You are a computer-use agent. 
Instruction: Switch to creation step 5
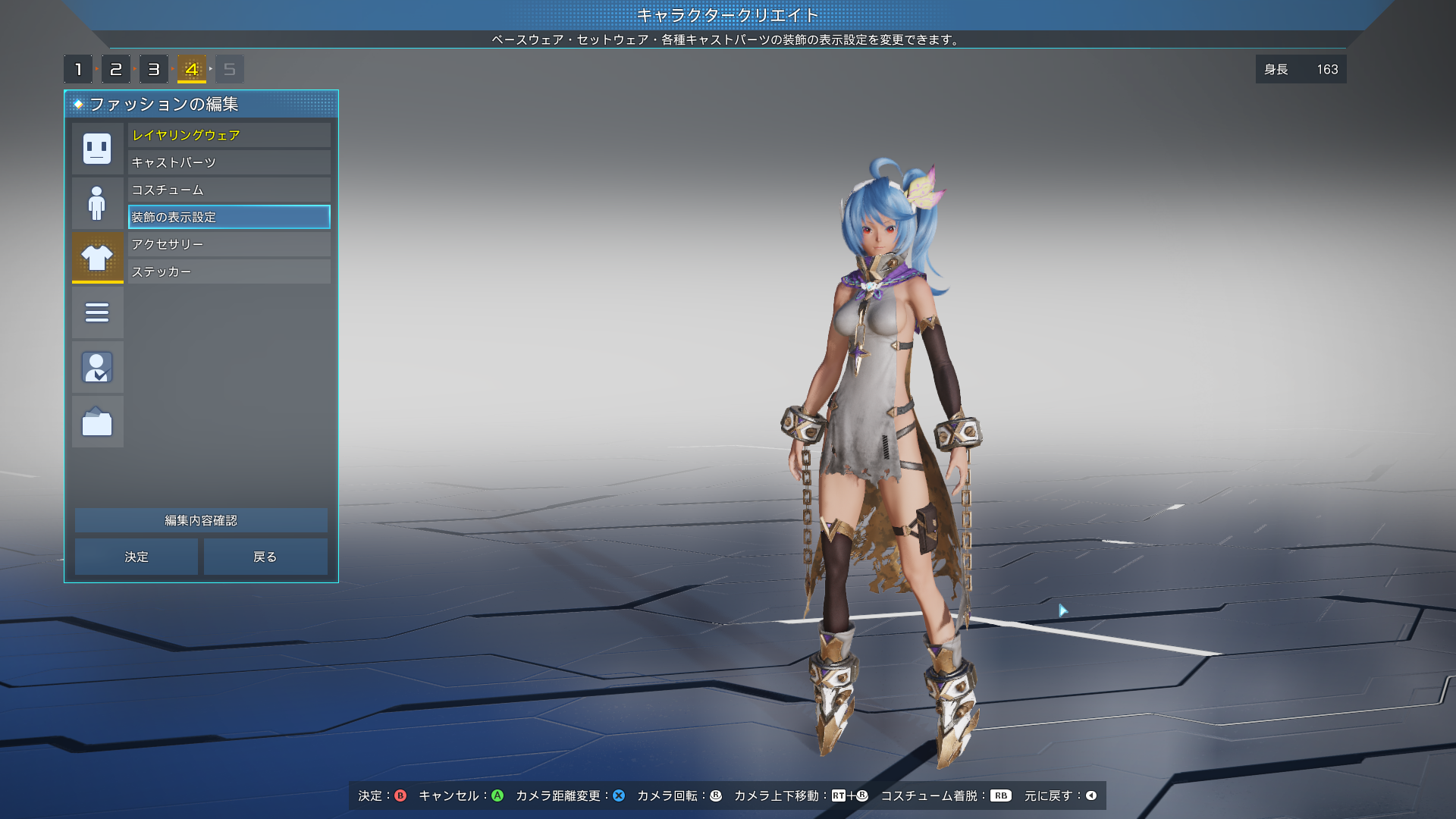click(230, 69)
